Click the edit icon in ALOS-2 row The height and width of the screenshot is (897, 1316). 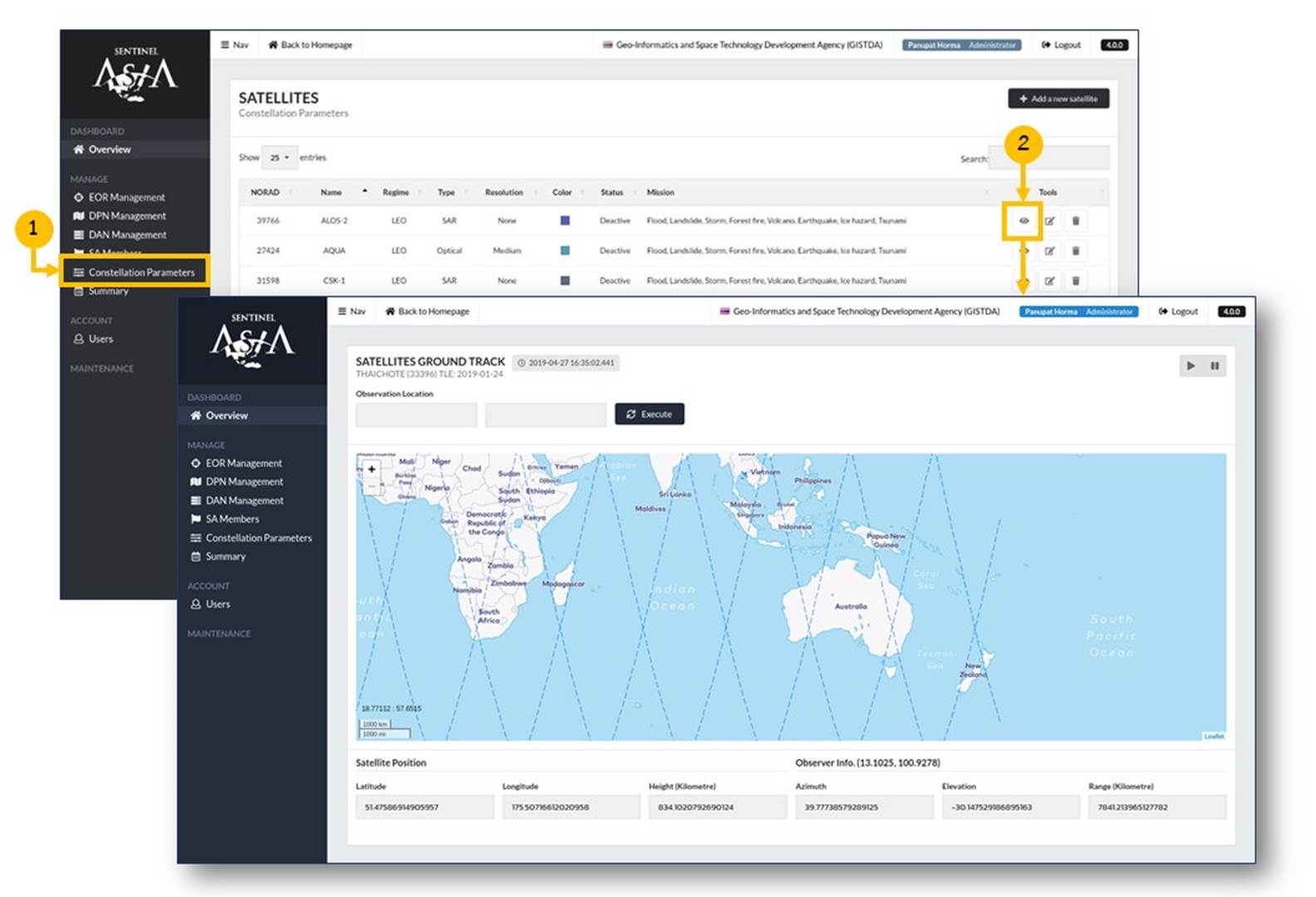(1049, 221)
